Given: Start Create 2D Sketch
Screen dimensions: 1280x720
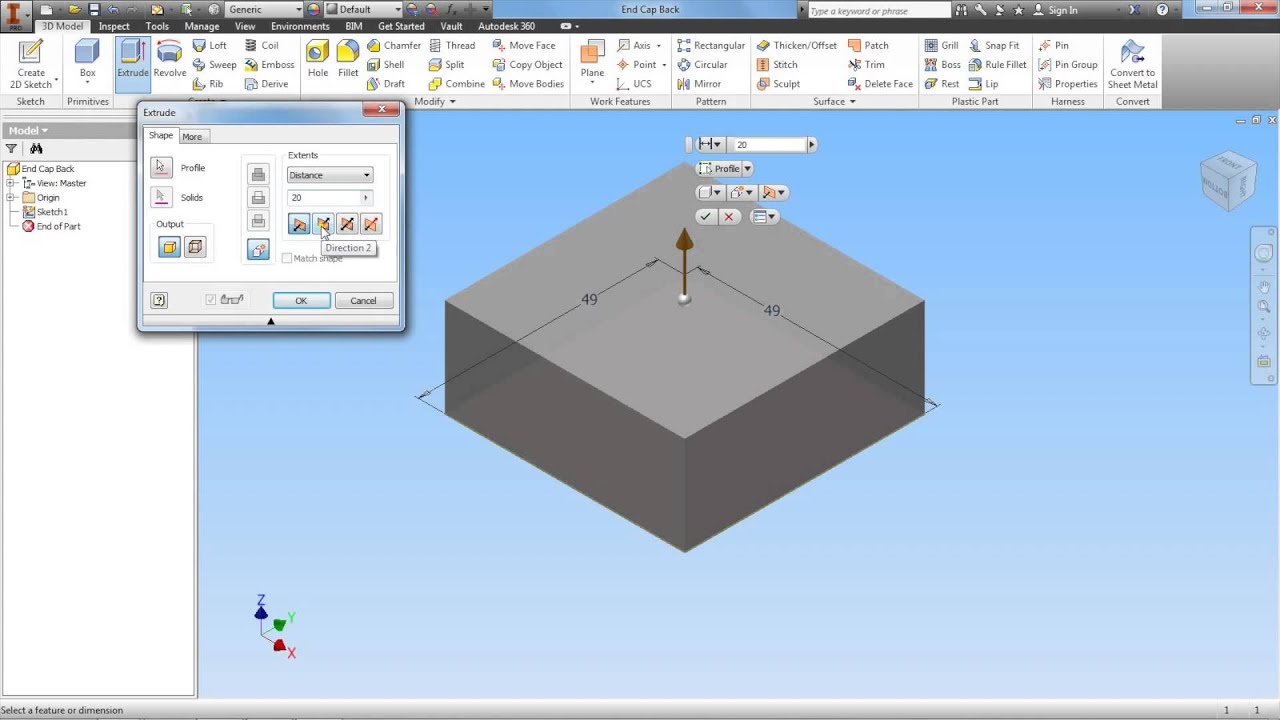Looking at the screenshot, I should click(x=31, y=64).
